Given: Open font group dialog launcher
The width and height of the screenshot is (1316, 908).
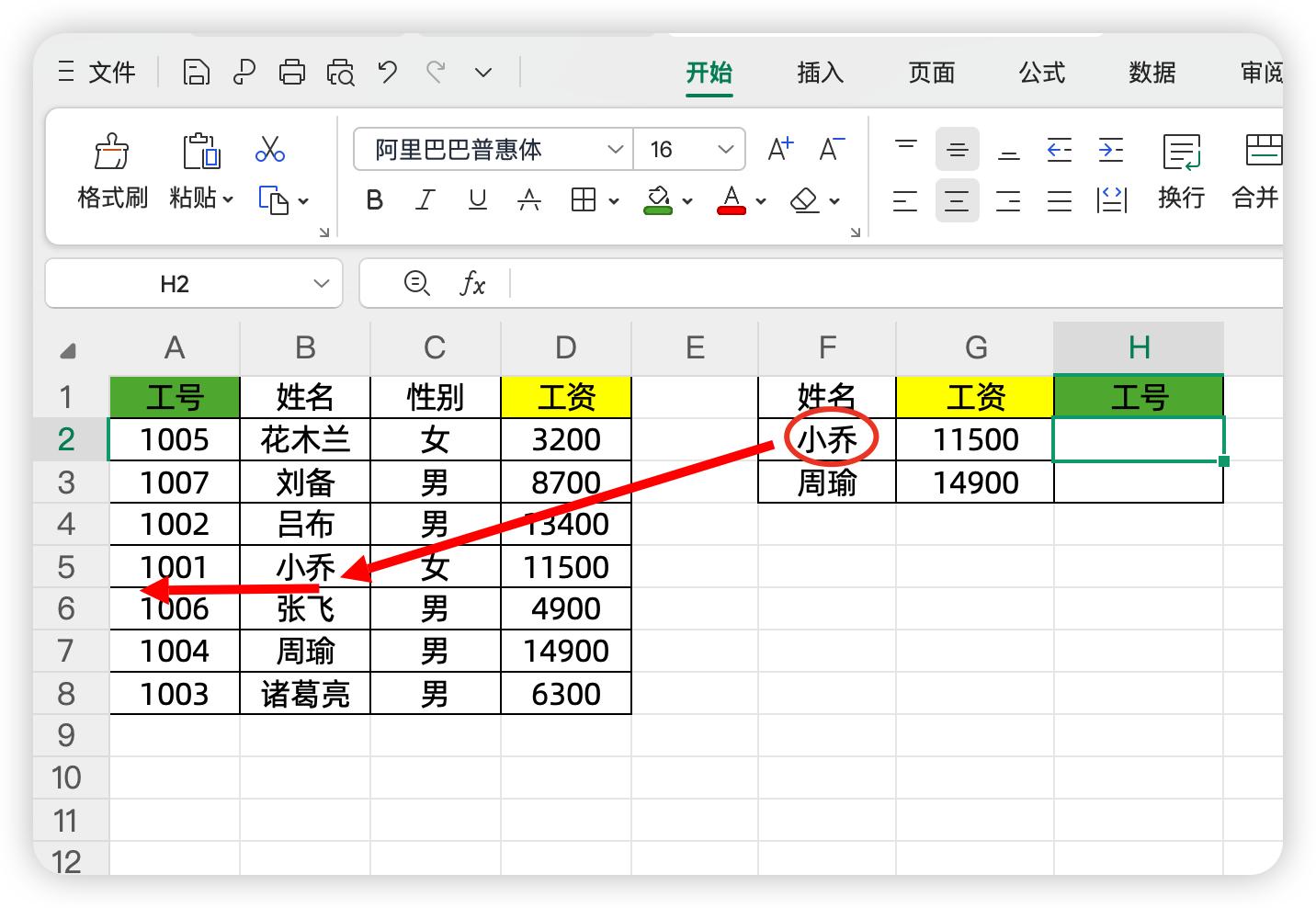Looking at the screenshot, I should pyautogui.click(x=855, y=233).
